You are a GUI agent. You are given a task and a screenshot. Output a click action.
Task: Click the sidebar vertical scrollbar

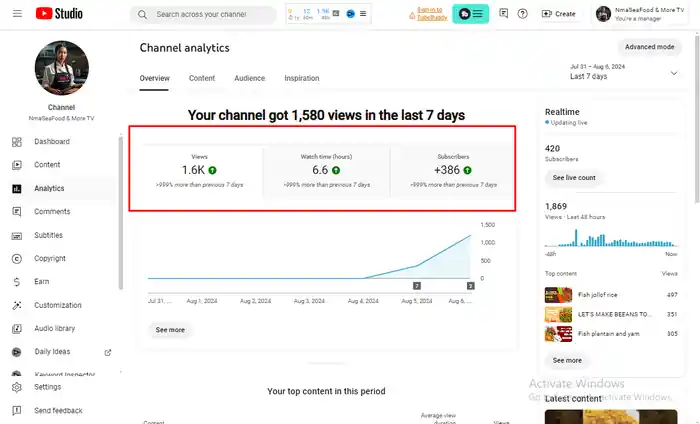[x=121, y=213]
